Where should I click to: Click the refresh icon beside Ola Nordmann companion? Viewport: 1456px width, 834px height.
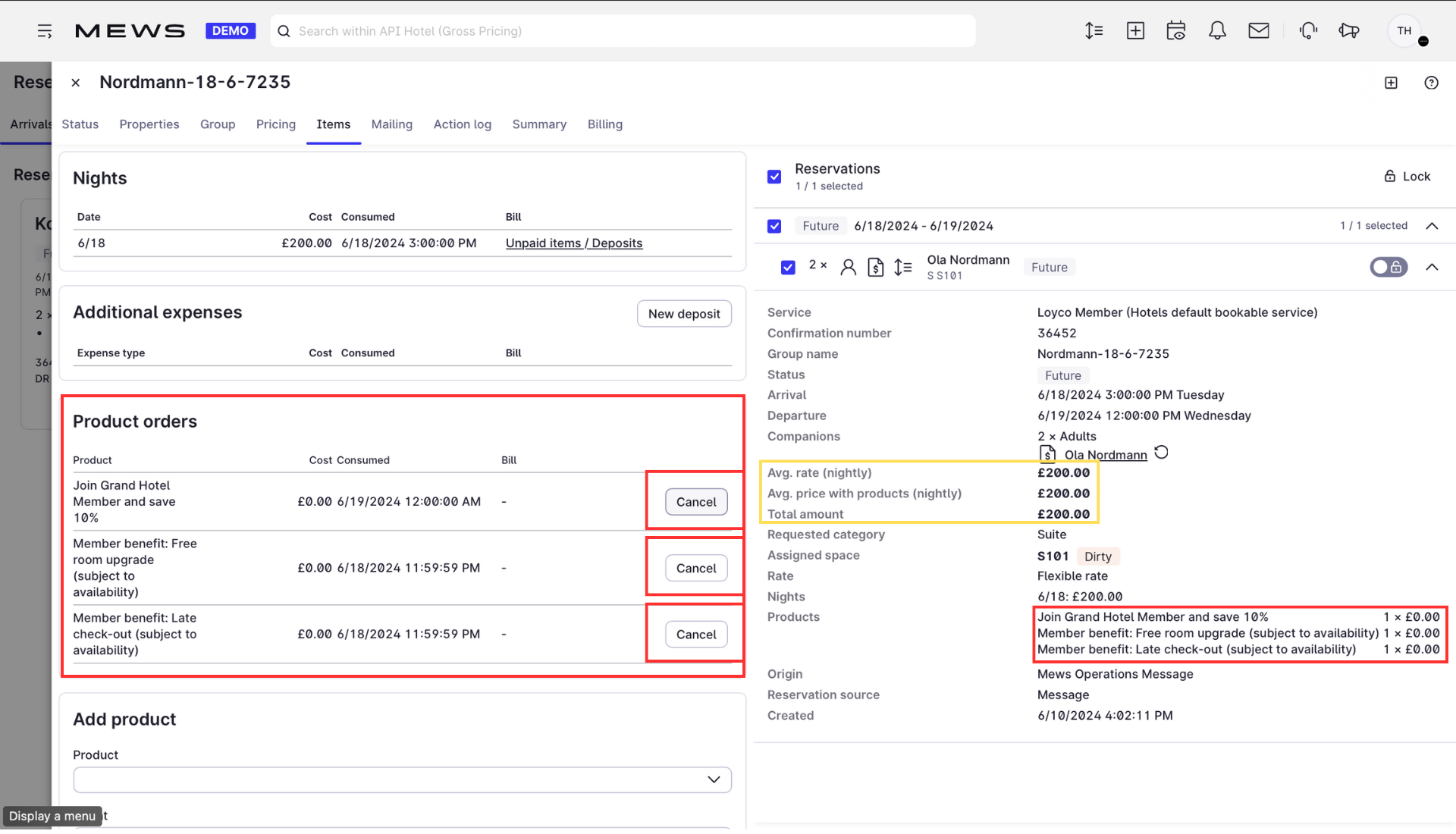pos(1161,453)
